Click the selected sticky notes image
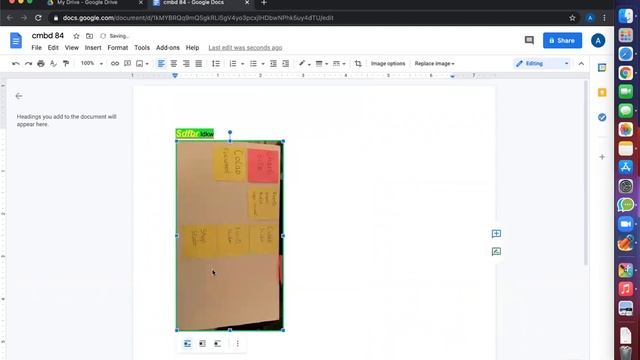 [230, 236]
